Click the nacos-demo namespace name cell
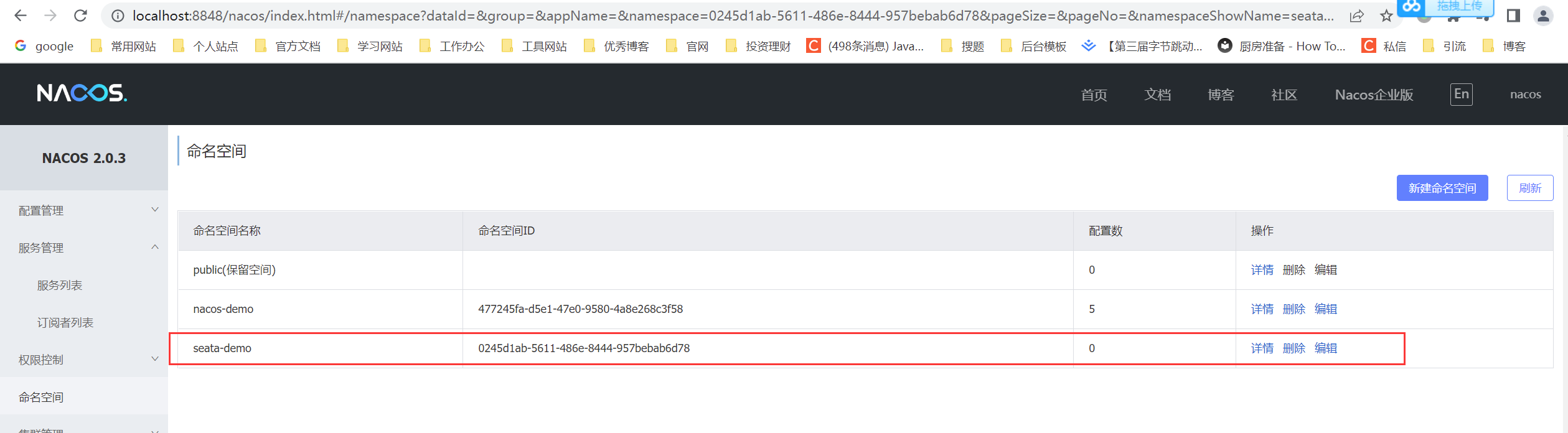The image size is (1568, 433). pyautogui.click(x=321, y=309)
